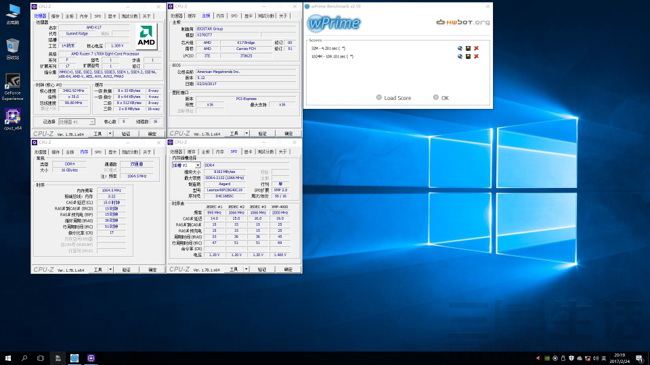Expand 工具 dropdown arrow in the DDR4 memory timings window
This screenshot has height=365, width=650.
point(110,270)
